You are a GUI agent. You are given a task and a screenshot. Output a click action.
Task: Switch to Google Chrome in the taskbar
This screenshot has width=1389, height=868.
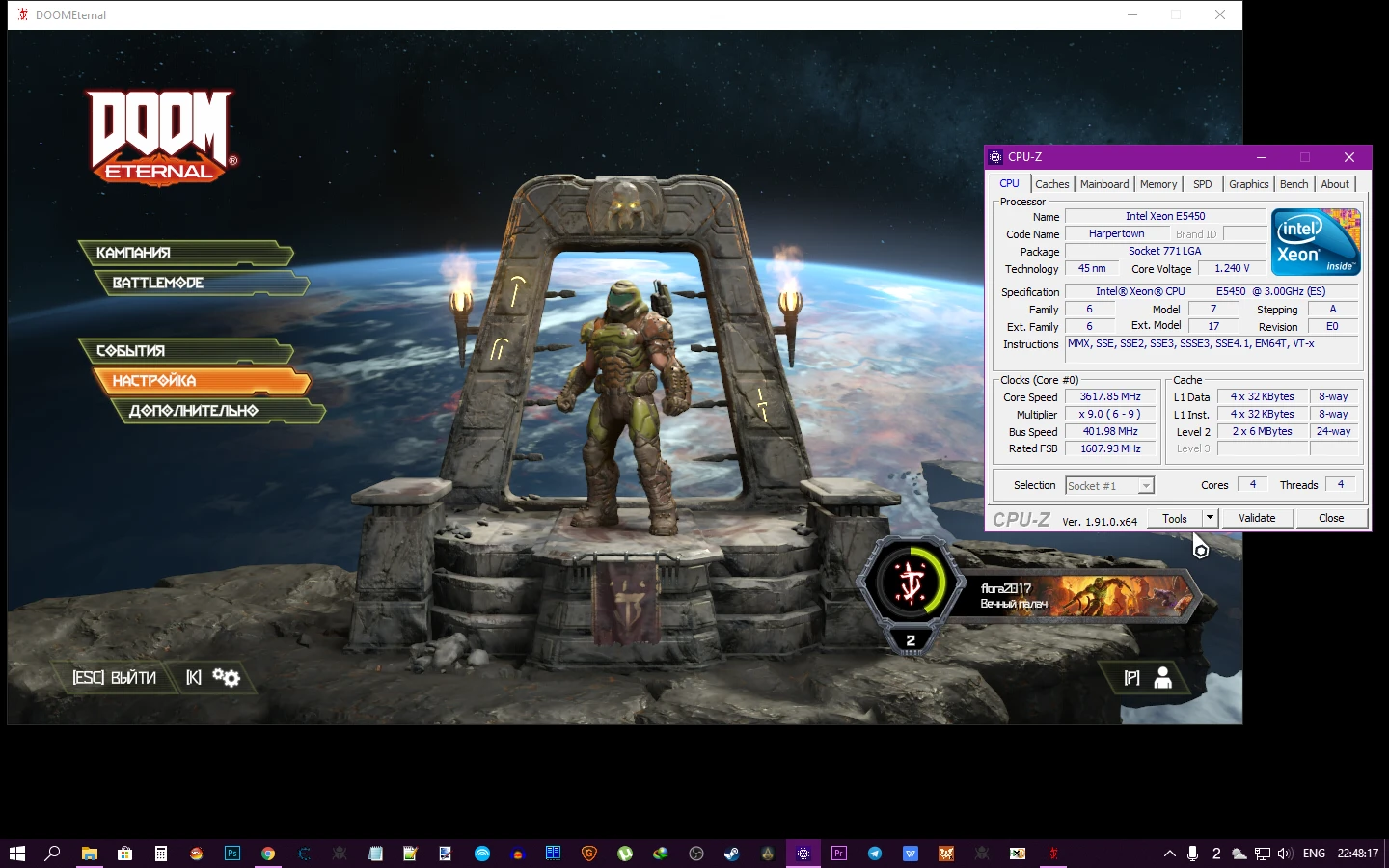(268, 854)
